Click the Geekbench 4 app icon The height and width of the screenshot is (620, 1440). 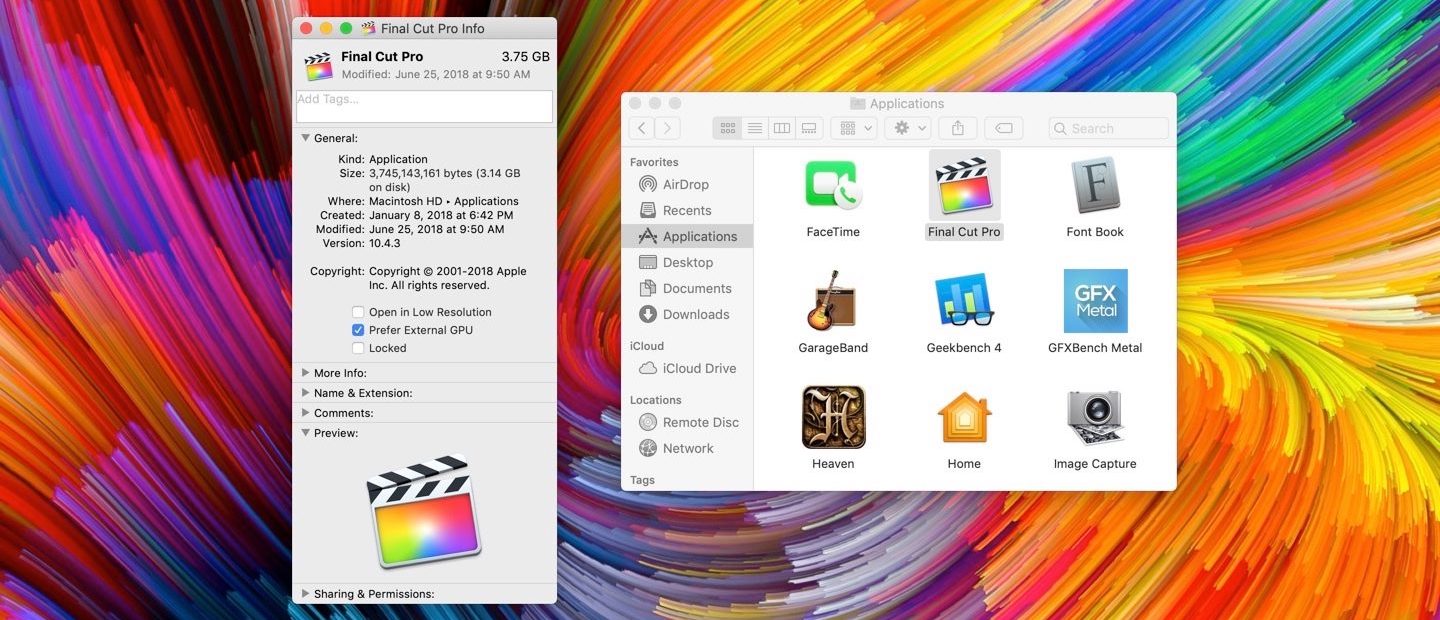[x=964, y=301]
